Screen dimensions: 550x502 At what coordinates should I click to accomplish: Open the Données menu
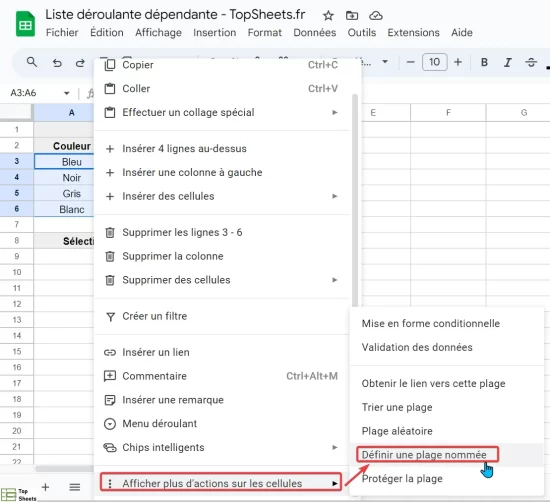[x=315, y=33]
